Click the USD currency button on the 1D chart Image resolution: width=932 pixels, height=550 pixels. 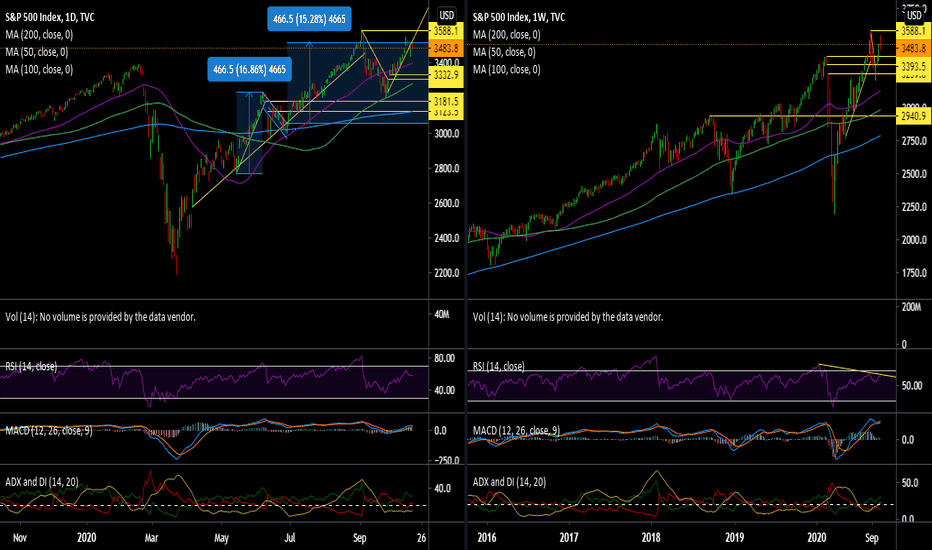pos(446,15)
